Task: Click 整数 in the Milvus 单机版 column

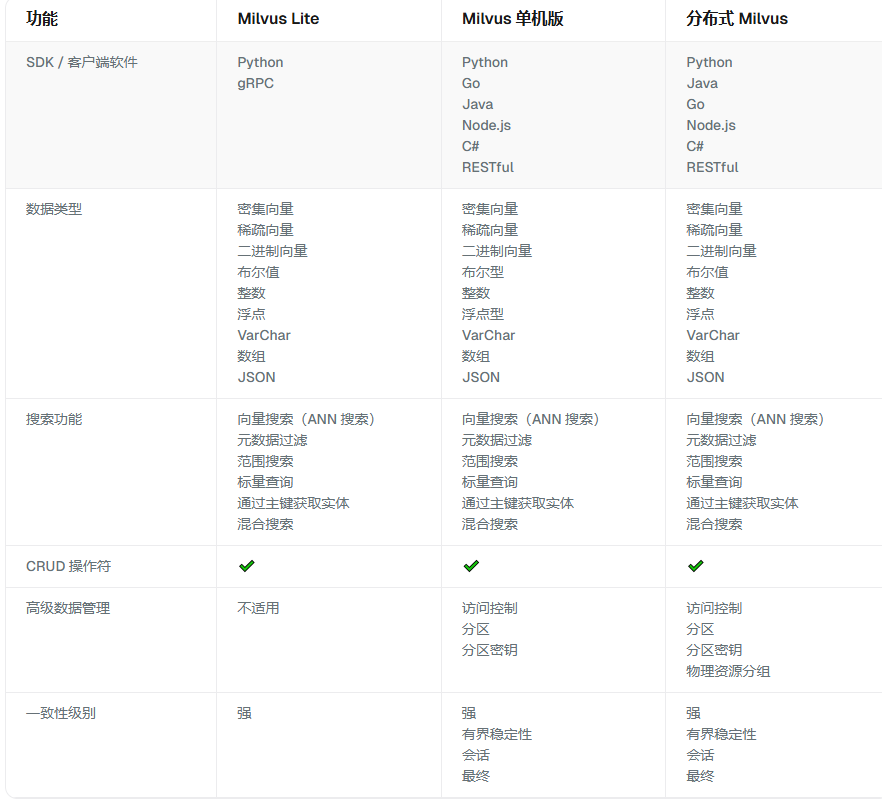Action: pyautogui.click(x=476, y=293)
